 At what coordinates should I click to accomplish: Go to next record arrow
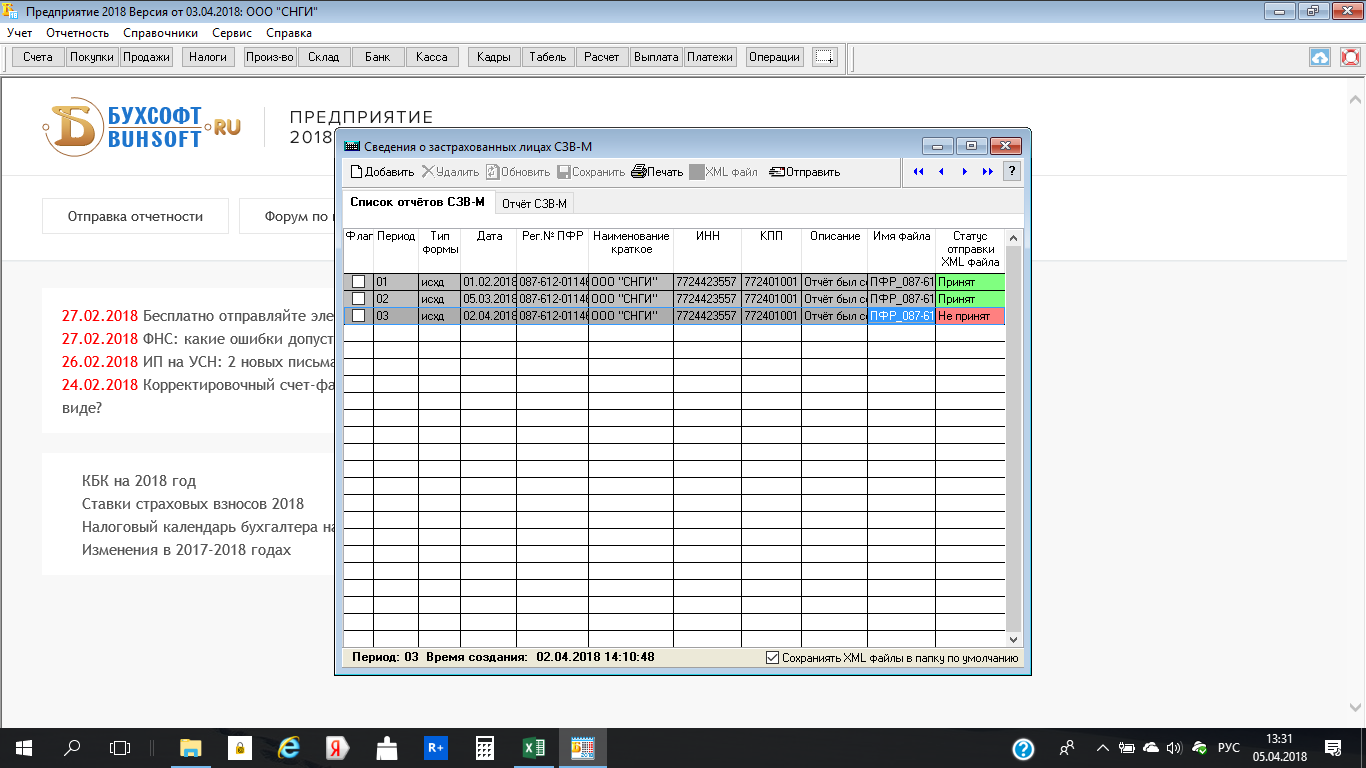click(964, 172)
